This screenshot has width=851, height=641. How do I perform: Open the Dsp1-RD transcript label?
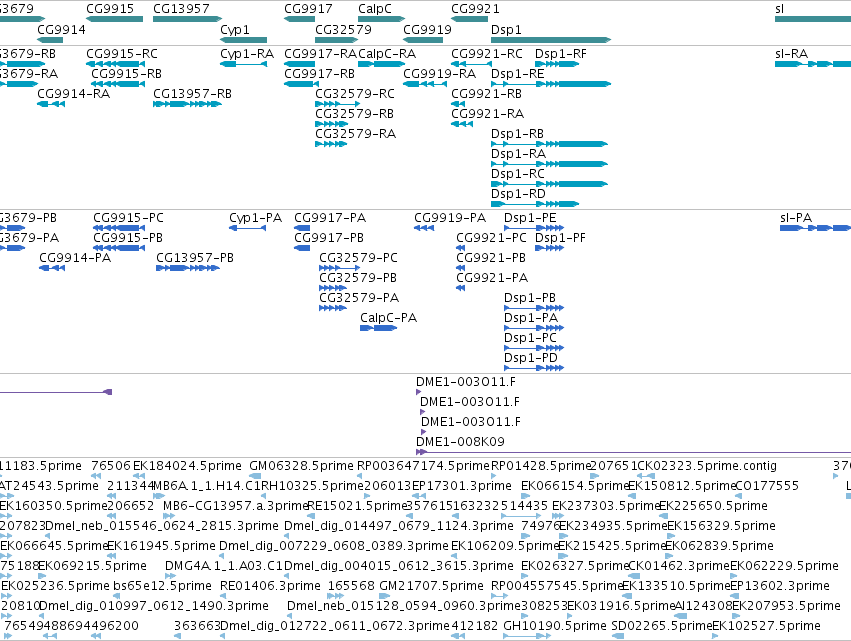coord(518,194)
